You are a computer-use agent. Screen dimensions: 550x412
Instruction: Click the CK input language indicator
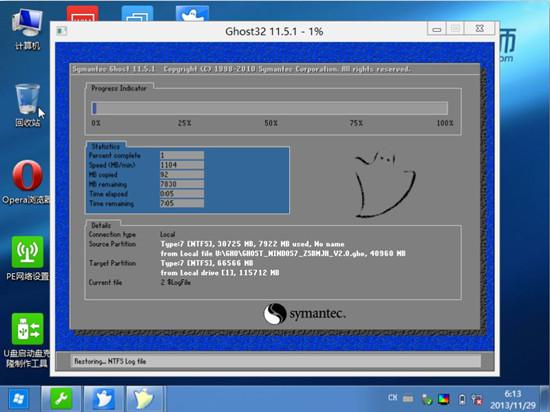click(x=393, y=398)
